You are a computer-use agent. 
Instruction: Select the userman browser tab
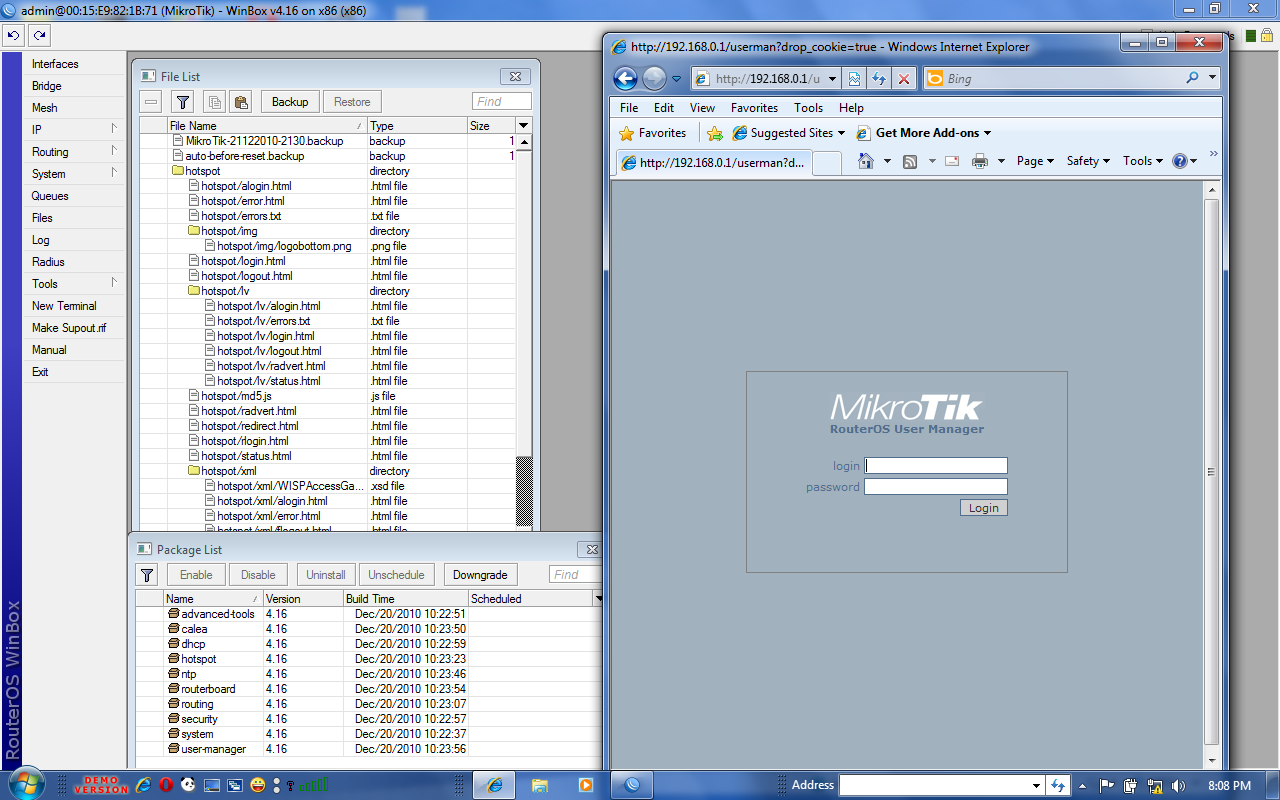point(713,163)
